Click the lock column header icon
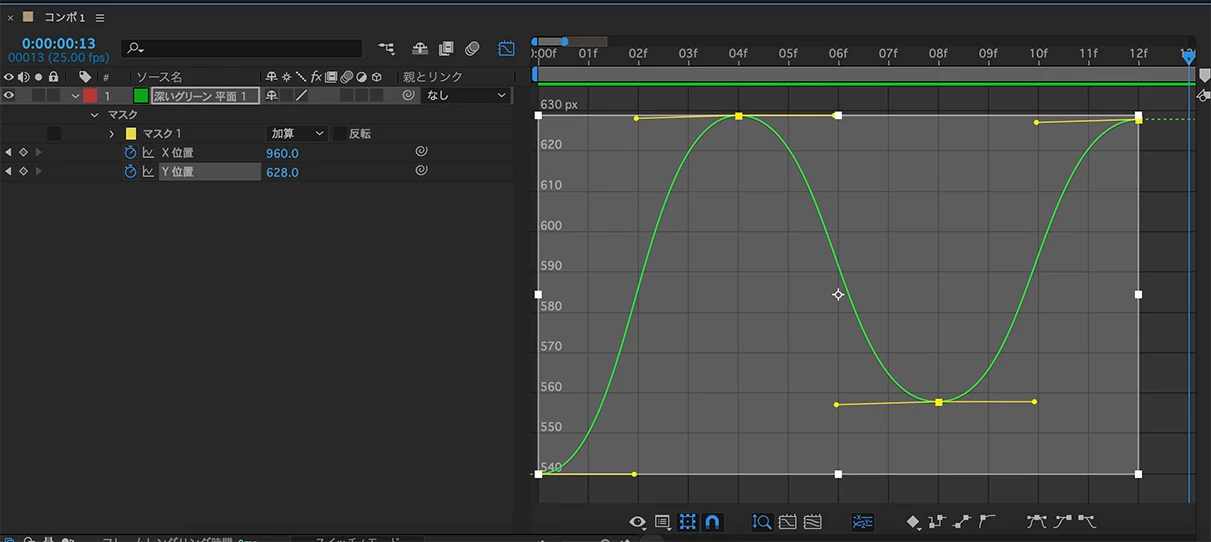 click(54, 77)
